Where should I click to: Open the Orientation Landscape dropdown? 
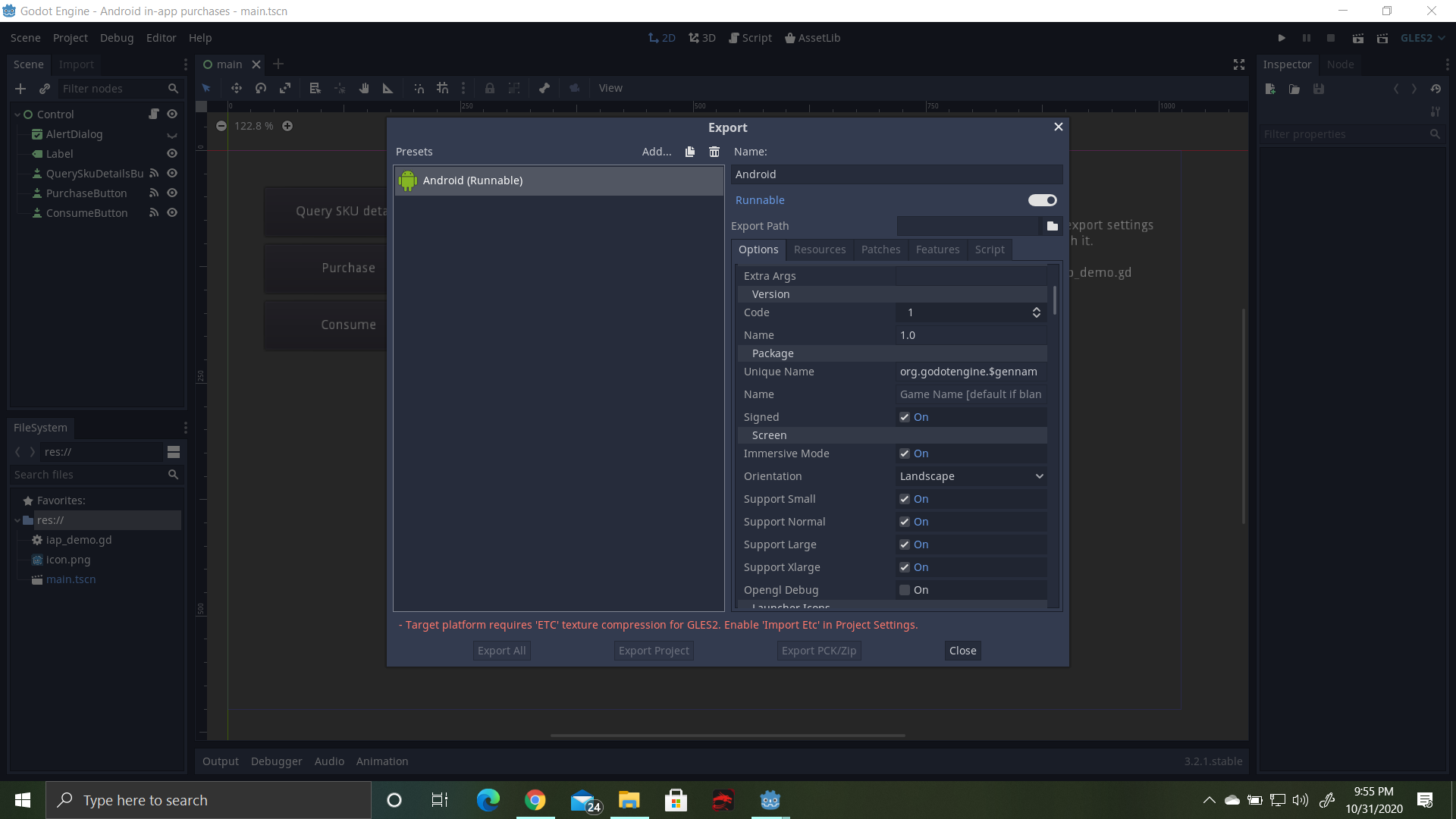point(971,476)
